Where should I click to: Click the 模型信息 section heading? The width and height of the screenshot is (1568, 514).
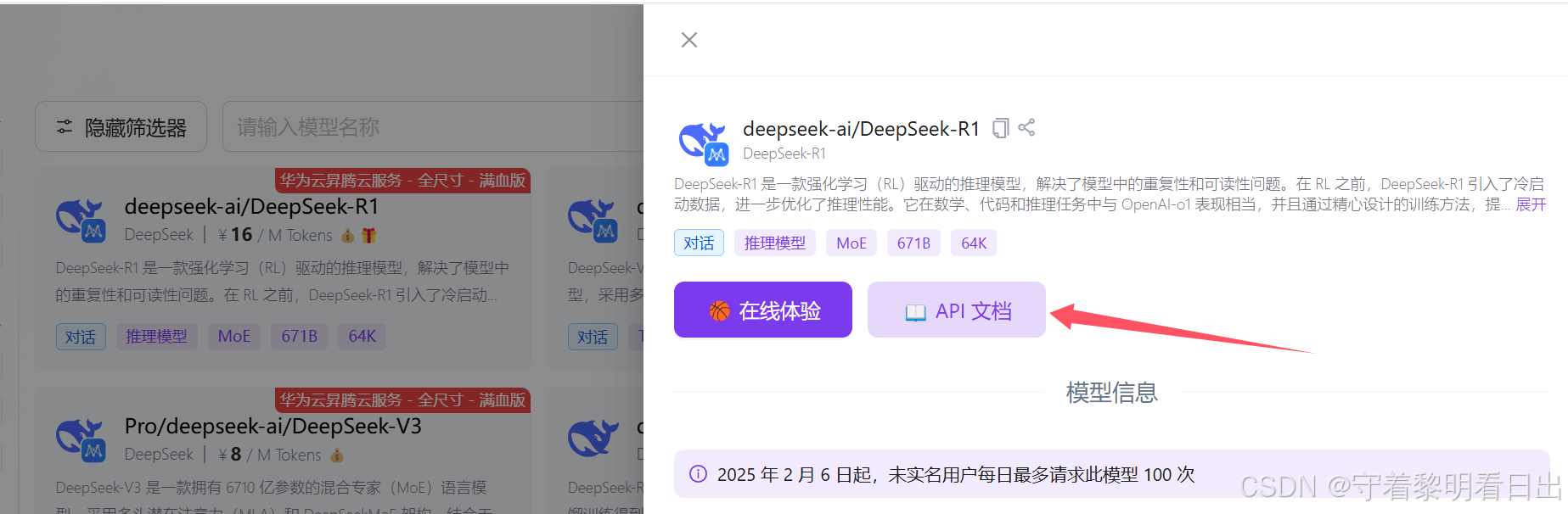point(1111,392)
